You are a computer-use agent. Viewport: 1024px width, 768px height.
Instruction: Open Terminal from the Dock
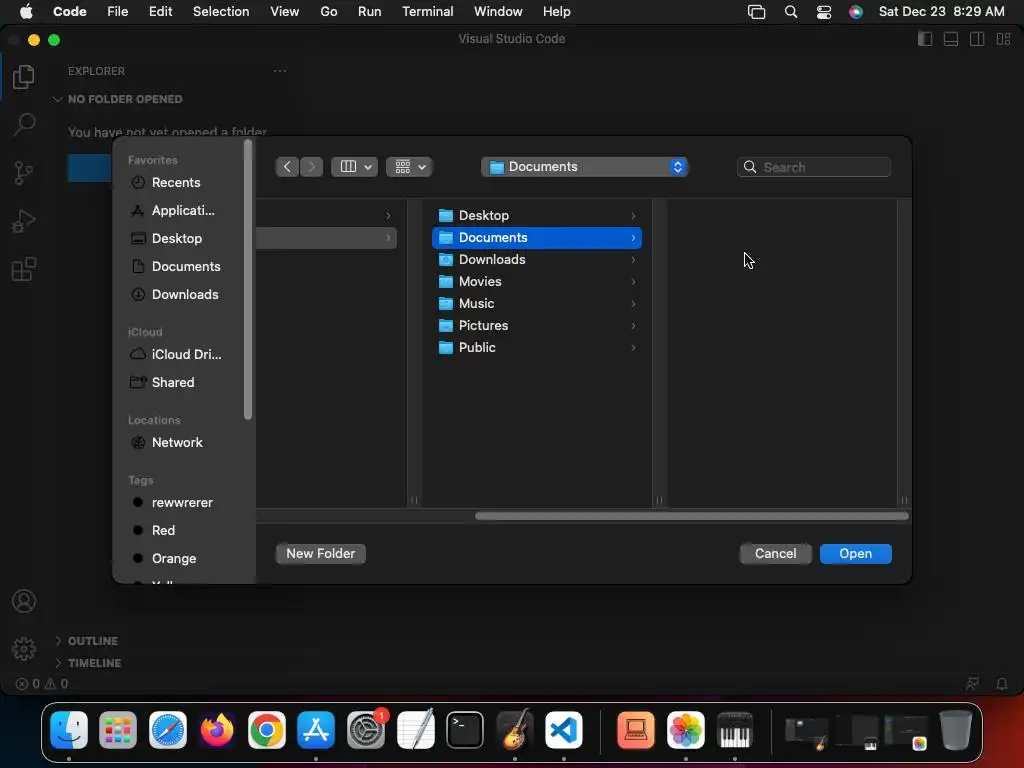click(465, 730)
